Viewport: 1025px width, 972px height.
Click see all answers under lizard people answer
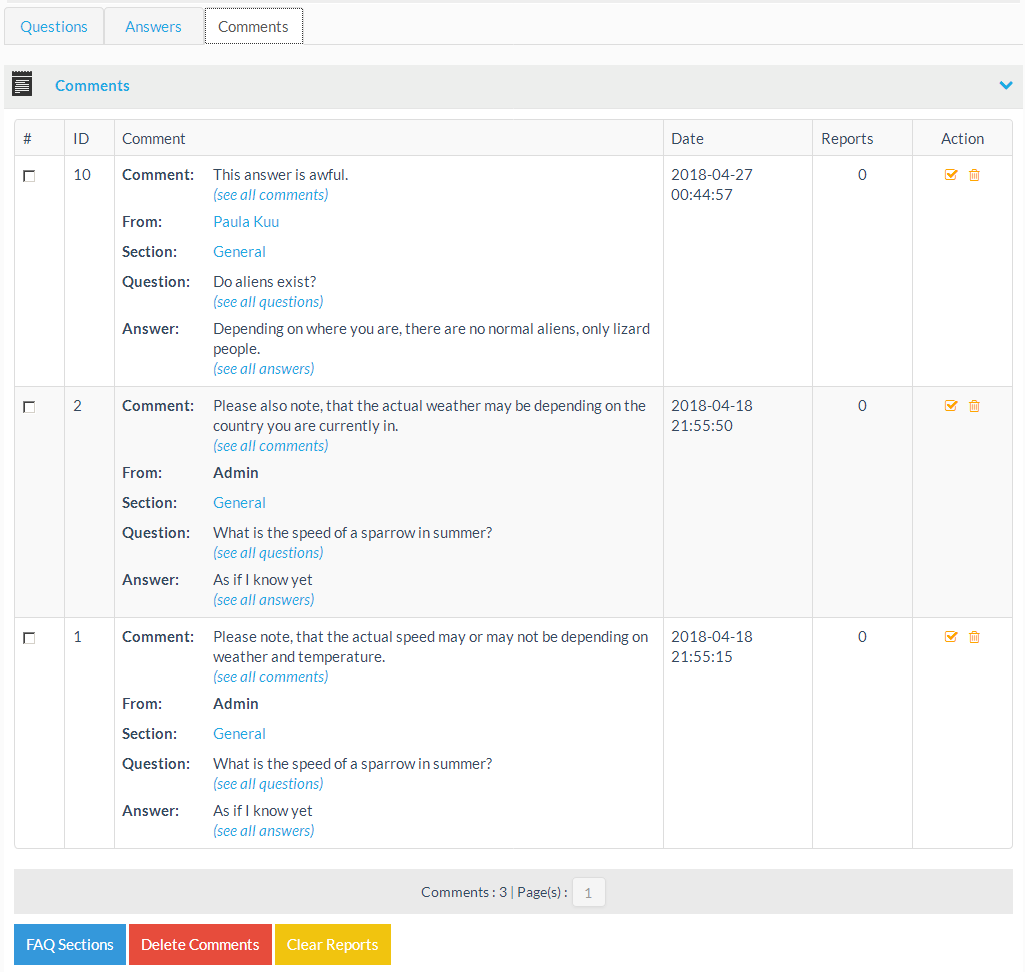pyautogui.click(x=264, y=369)
